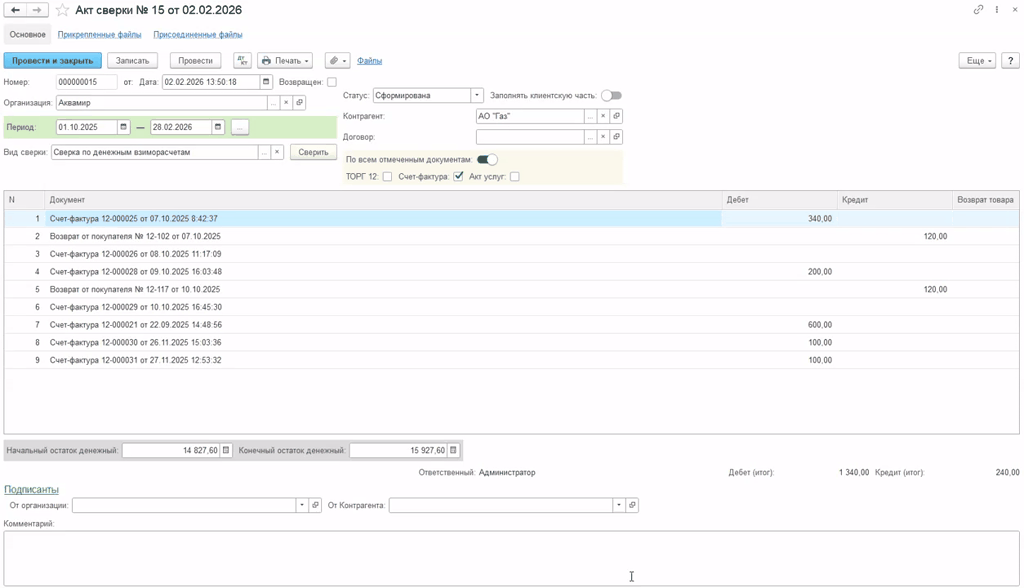The height and width of the screenshot is (588, 1024).
Task: Switch to Прикрепленные файлы tab
Action: (99, 35)
